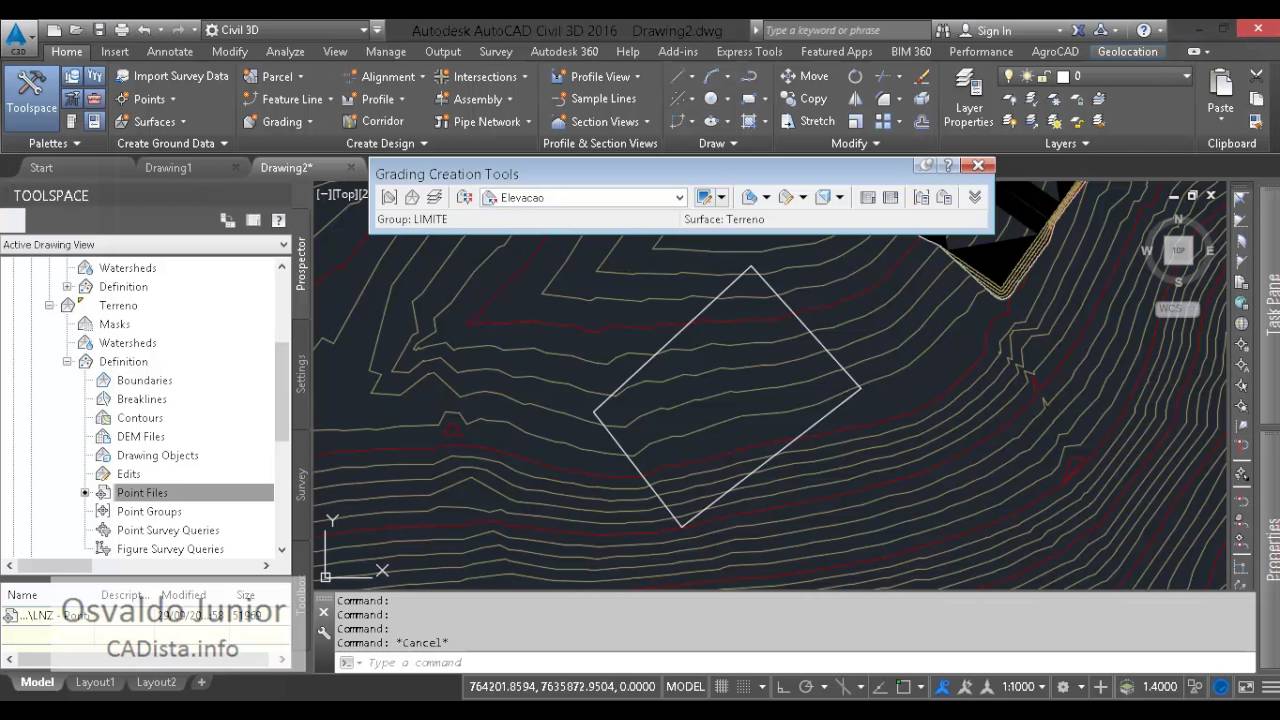Open Grading Creation Tools help button
The height and width of the screenshot is (720, 1280).
[948, 165]
